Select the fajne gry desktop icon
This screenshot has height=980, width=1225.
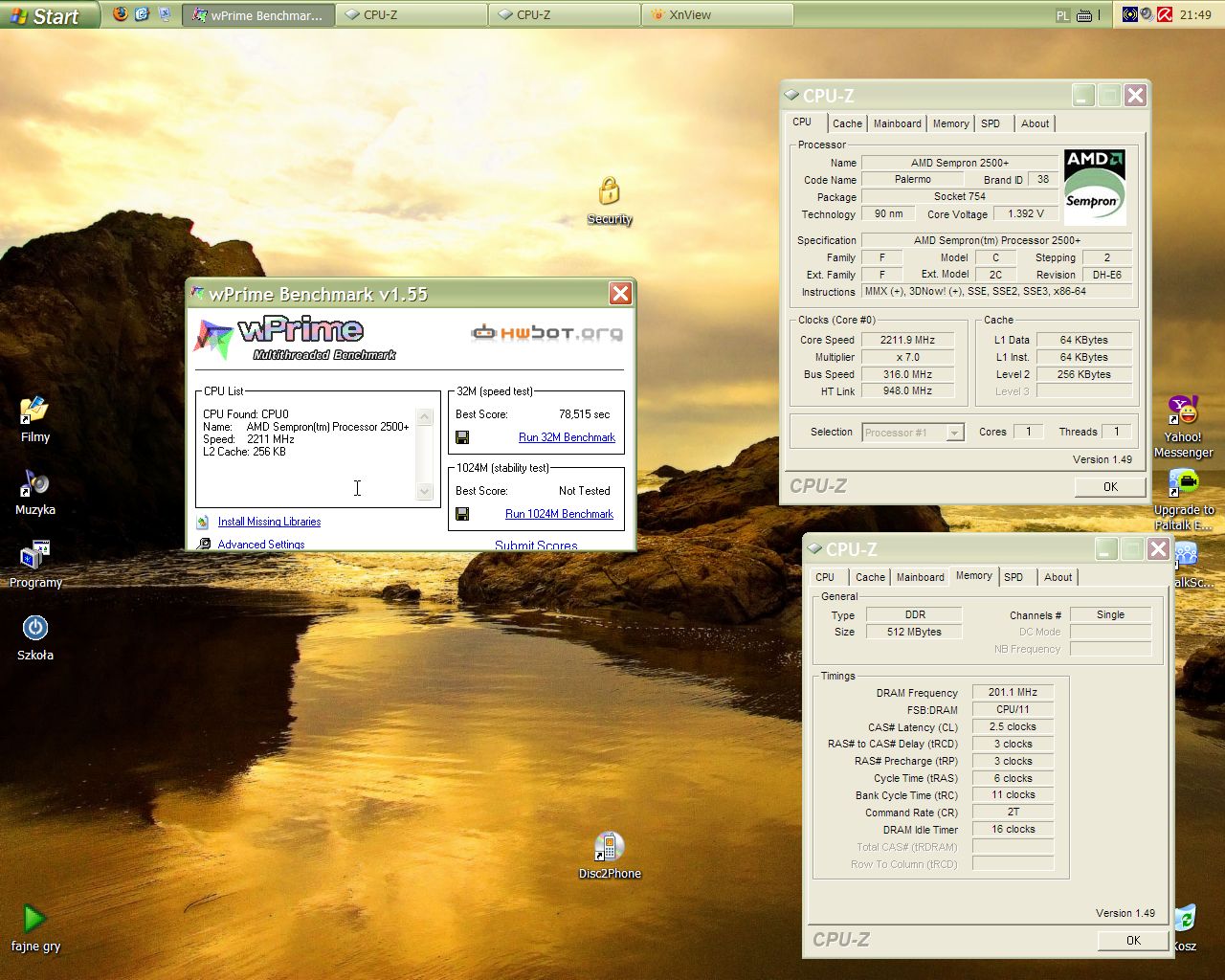point(35,928)
